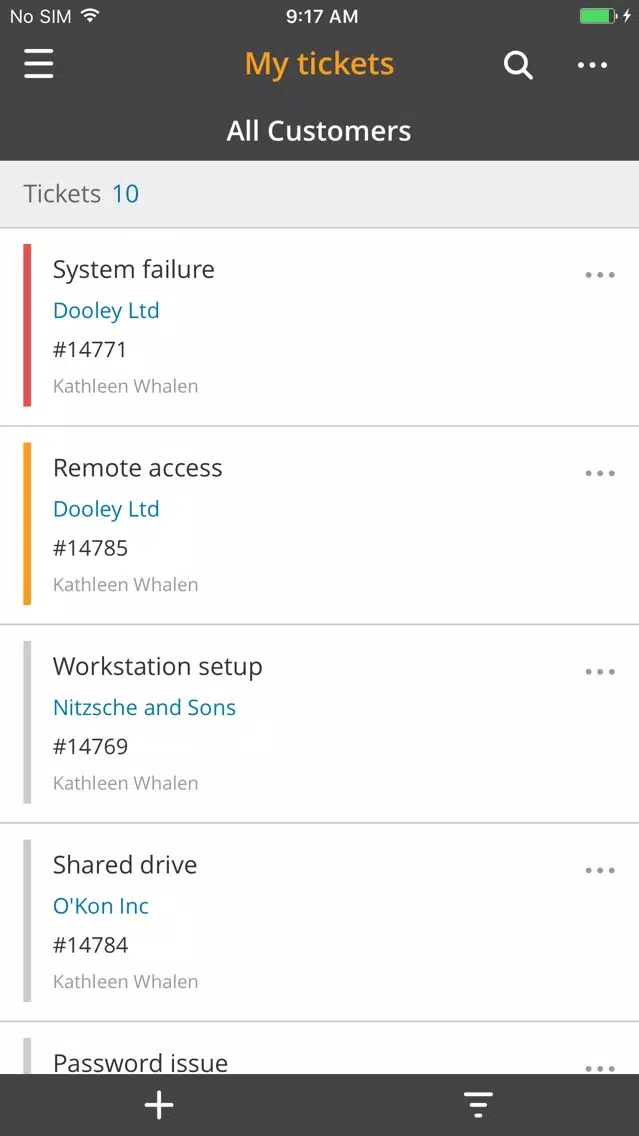Create a new ticket with the plus icon
The width and height of the screenshot is (639, 1136).
pyautogui.click(x=159, y=1105)
